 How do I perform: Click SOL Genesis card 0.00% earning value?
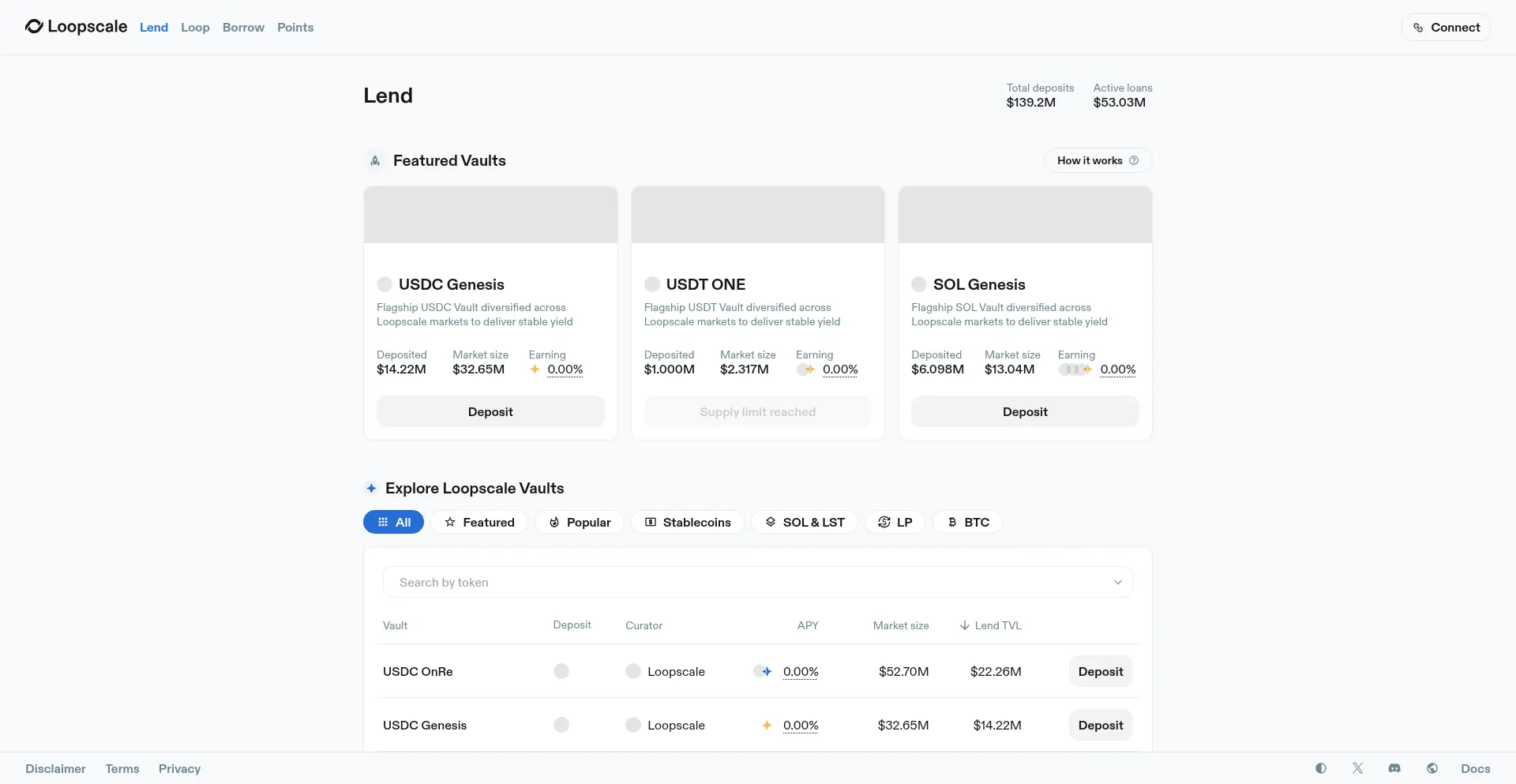(x=1118, y=369)
